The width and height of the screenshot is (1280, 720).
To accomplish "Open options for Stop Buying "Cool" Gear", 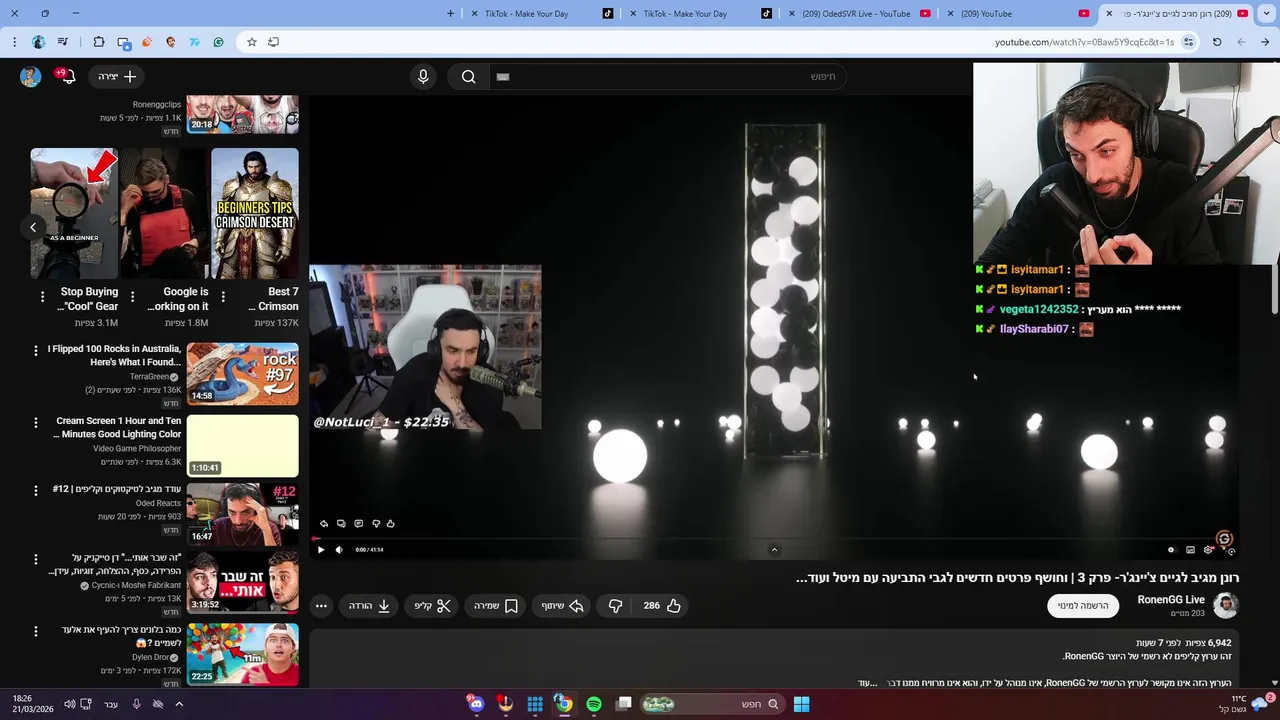I will (x=42, y=297).
